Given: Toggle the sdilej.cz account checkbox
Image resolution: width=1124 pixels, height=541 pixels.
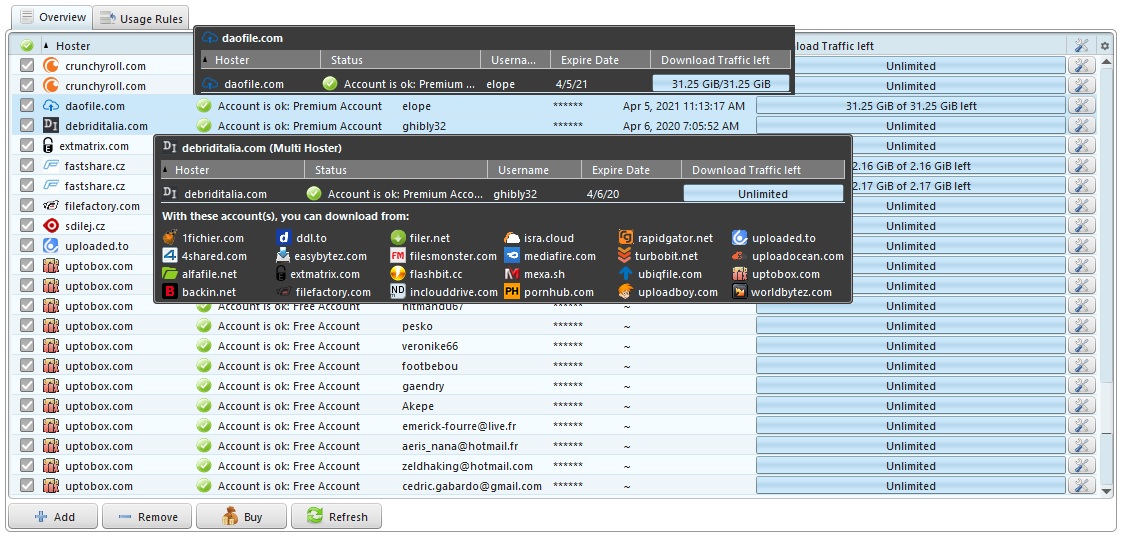Looking at the screenshot, I should pos(27,226).
